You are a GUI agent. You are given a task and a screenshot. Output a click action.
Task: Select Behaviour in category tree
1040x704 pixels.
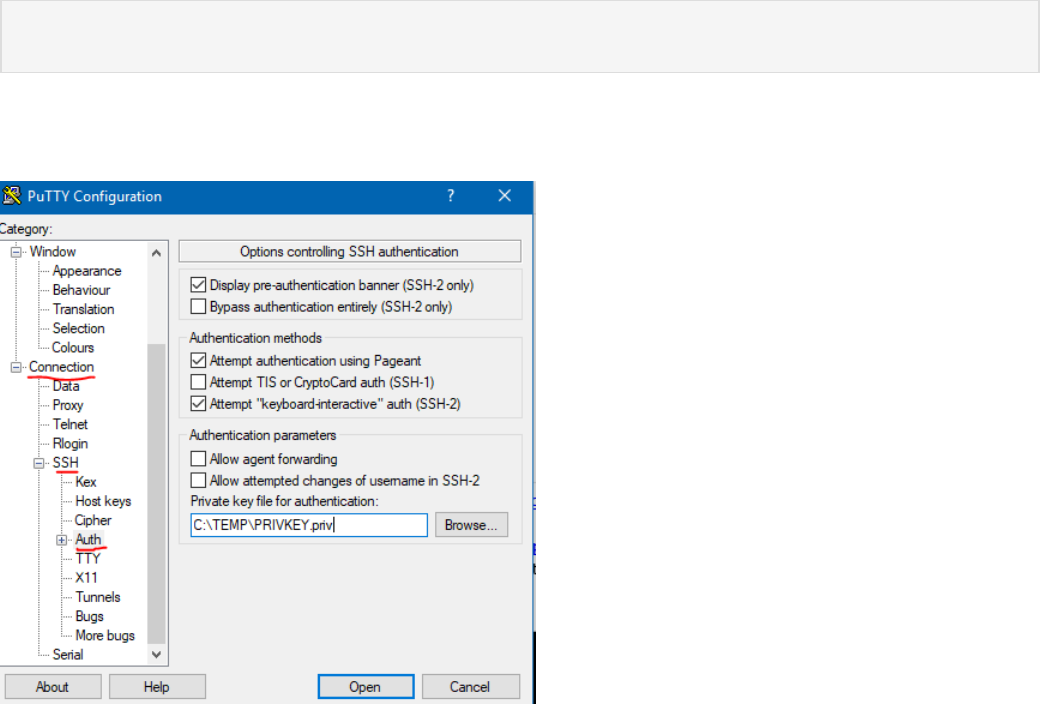tap(82, 290)
